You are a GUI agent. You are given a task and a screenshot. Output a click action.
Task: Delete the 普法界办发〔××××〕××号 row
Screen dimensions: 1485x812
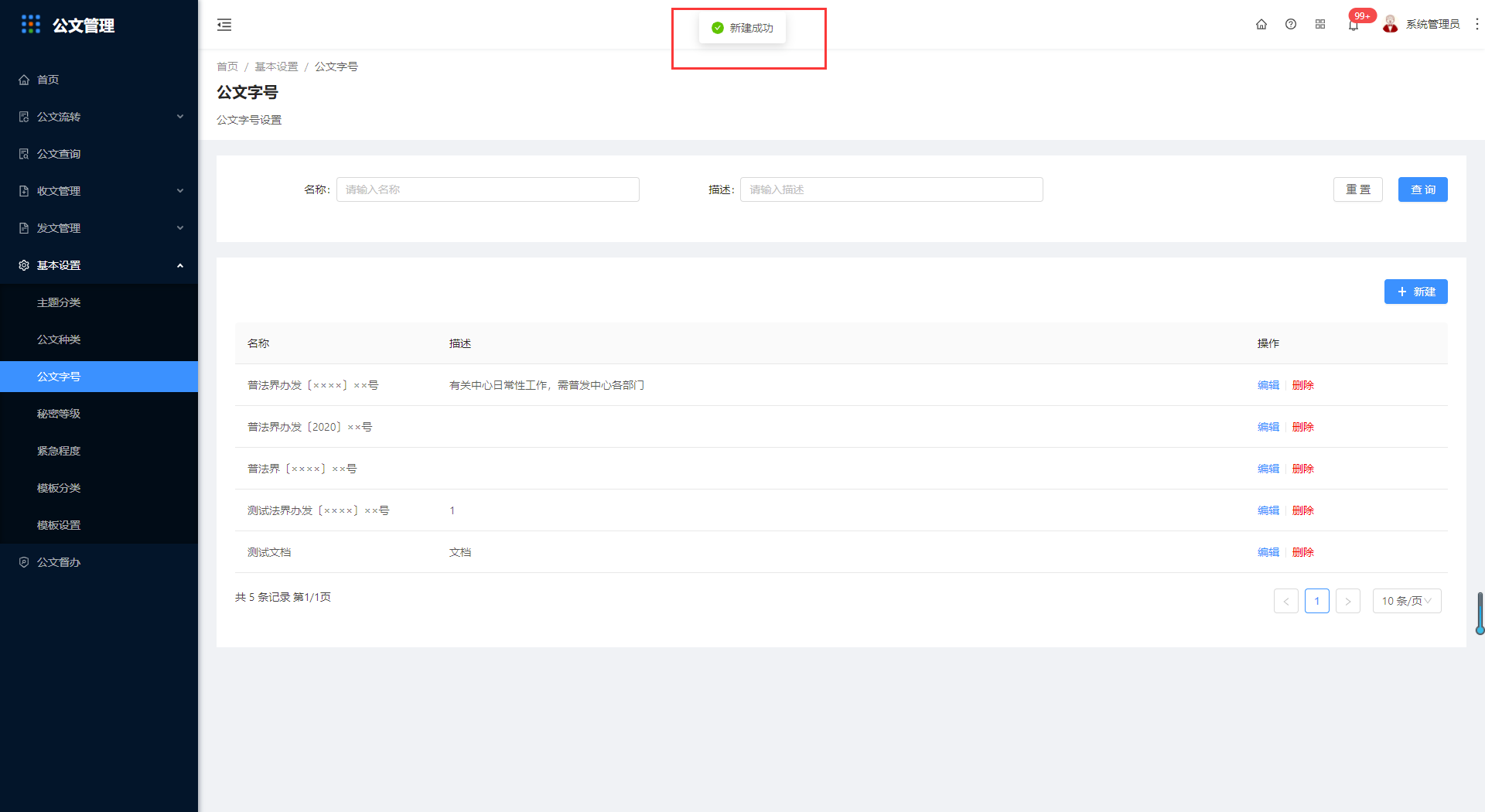click(1303, 385)
